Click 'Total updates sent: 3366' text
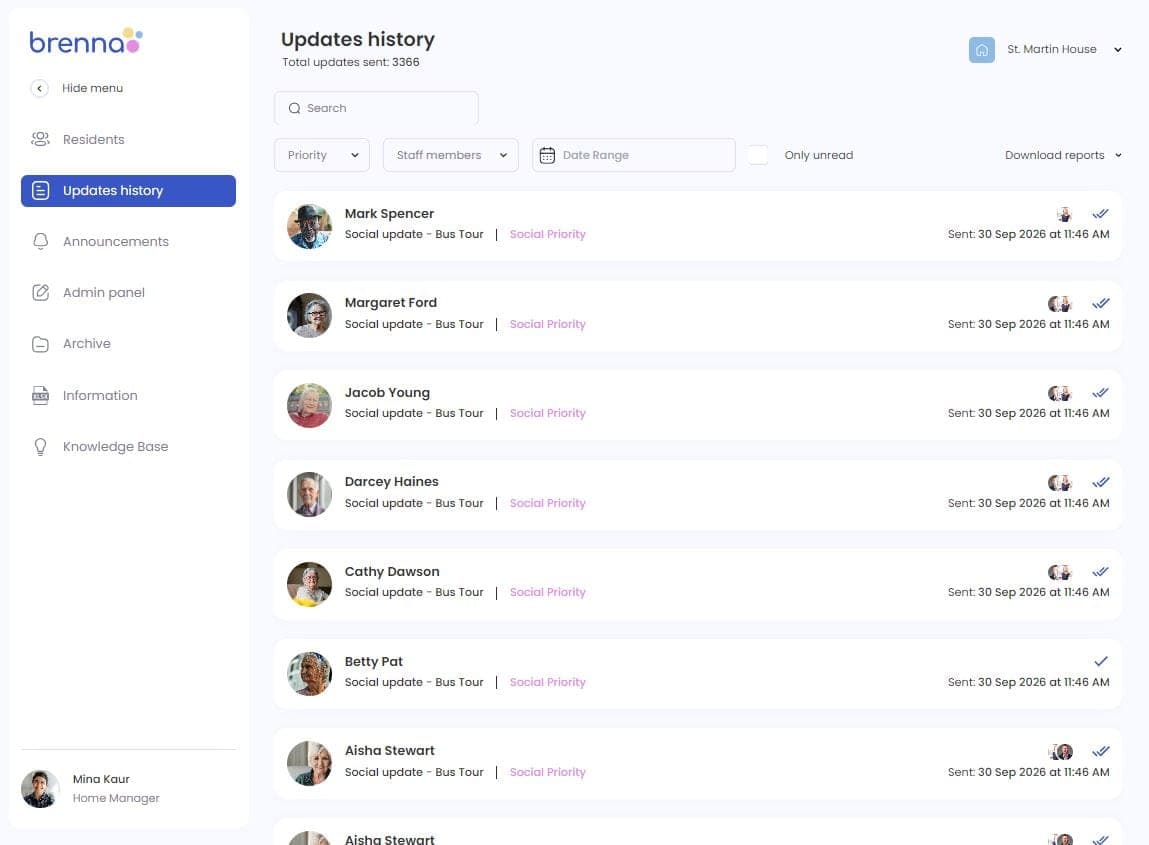Image resolution: width=1149 pixels, height=845 pixels. tap(351, 62)
